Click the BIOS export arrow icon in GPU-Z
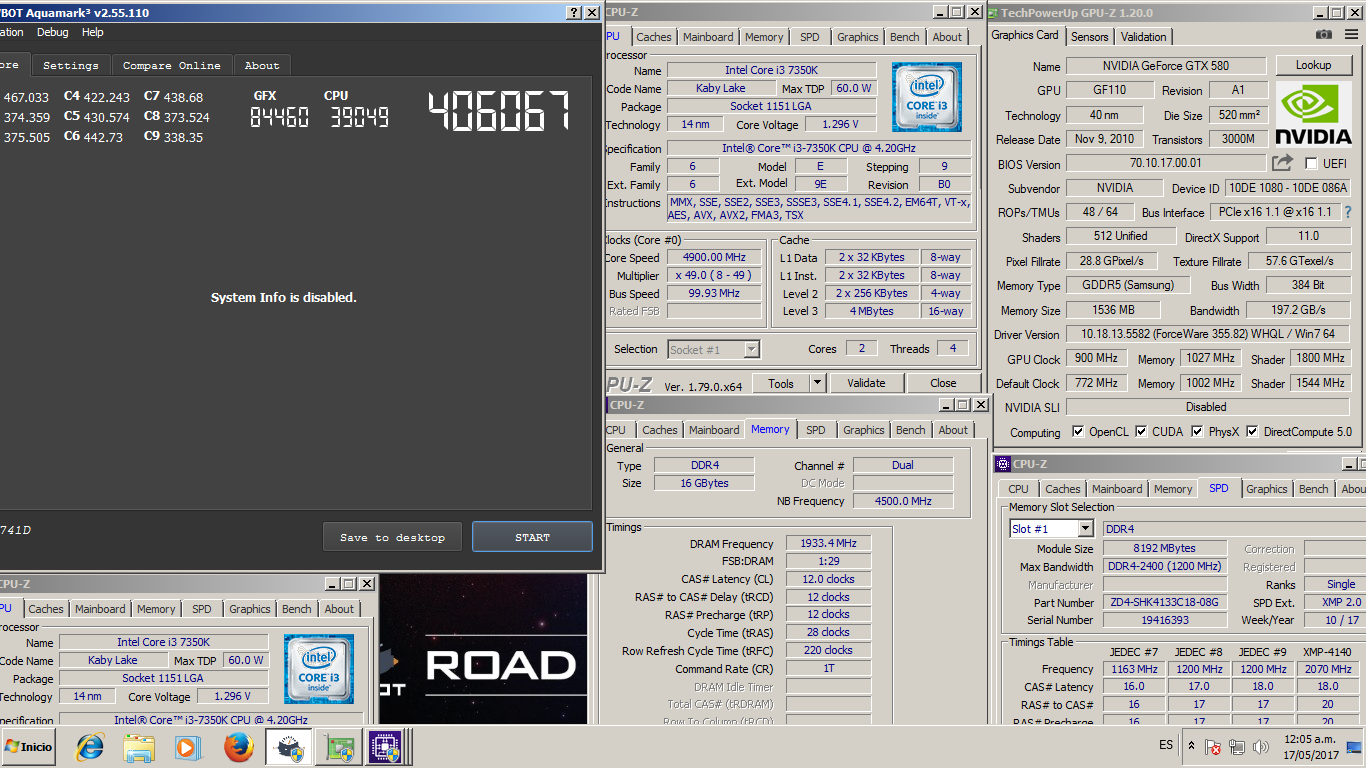 [1282, 162]
